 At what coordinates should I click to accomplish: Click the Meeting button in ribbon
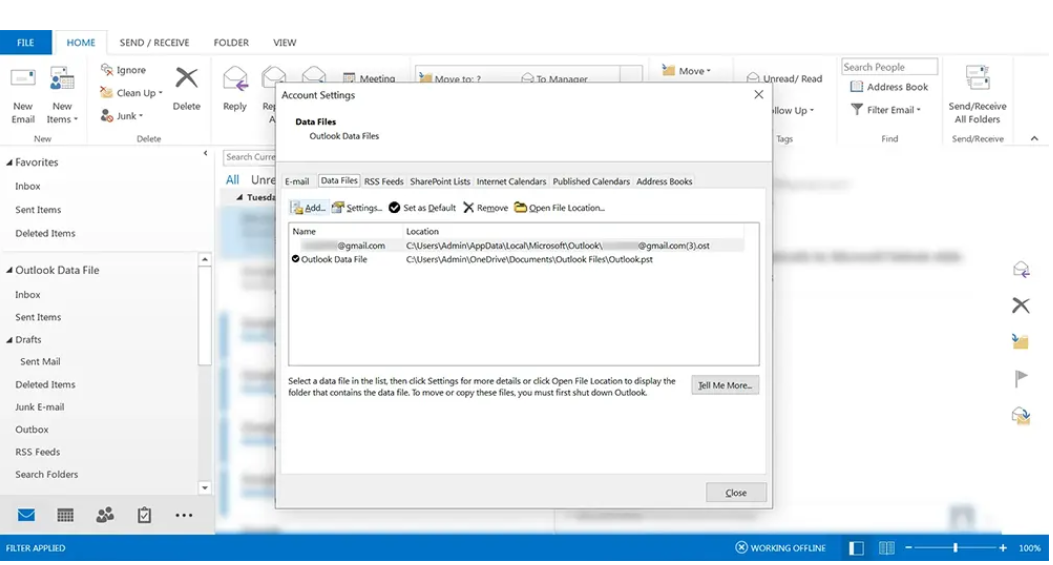click(369, 79)
